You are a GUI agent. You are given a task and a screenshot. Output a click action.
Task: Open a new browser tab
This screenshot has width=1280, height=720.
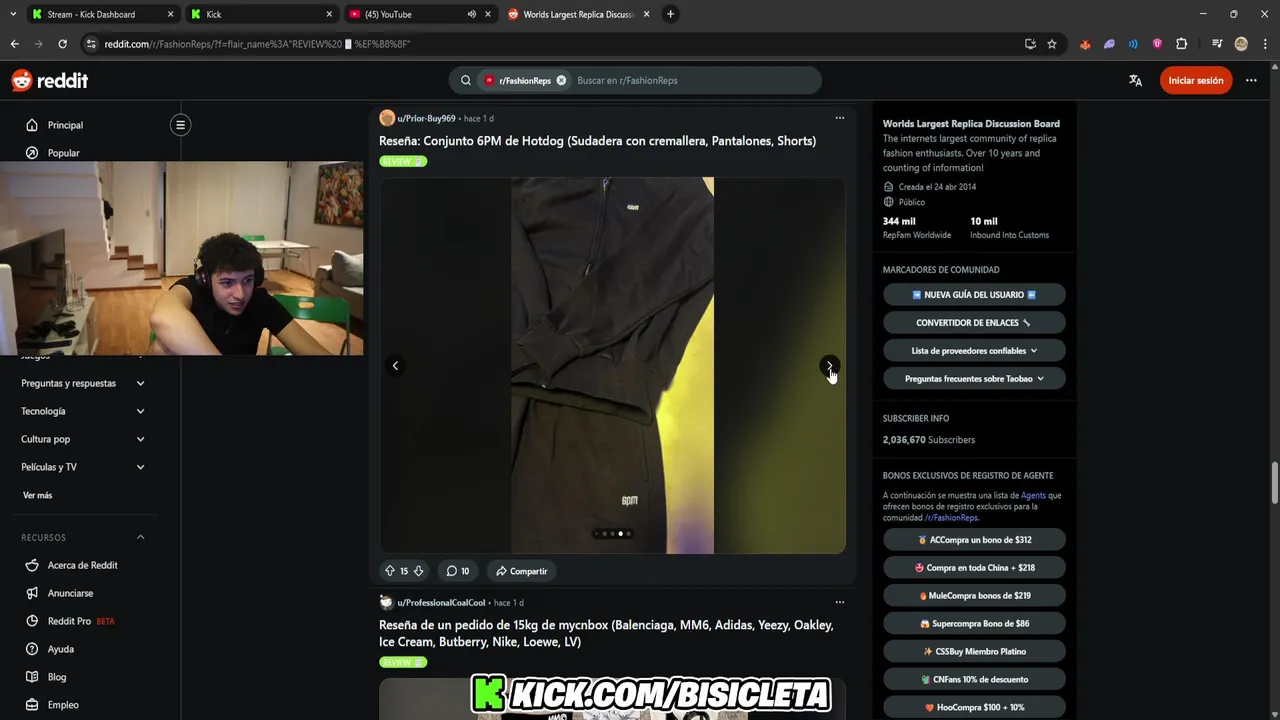point(670,14)
